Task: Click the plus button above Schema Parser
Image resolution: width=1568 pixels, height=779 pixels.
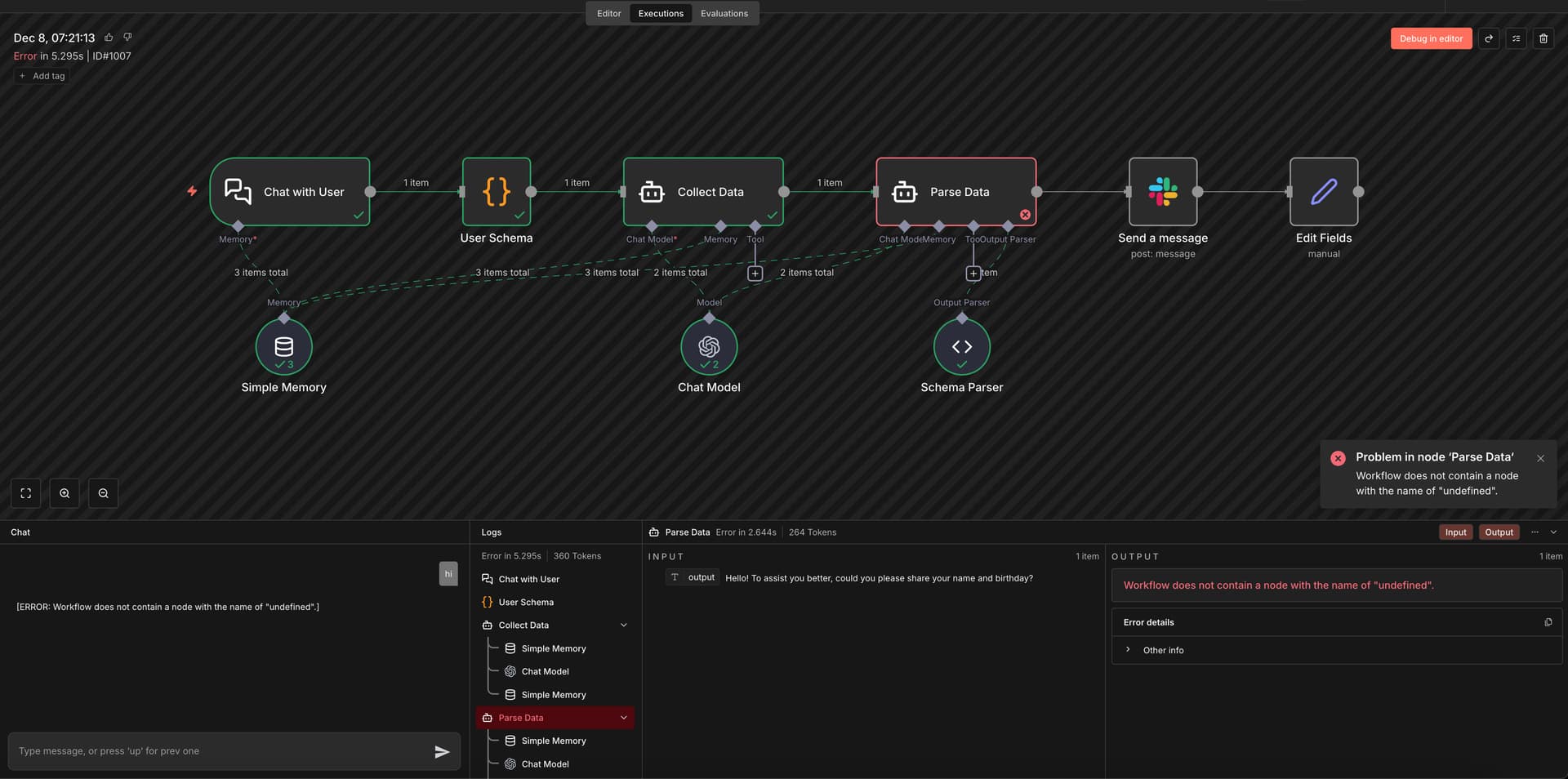Action: [x=973, y=274]
